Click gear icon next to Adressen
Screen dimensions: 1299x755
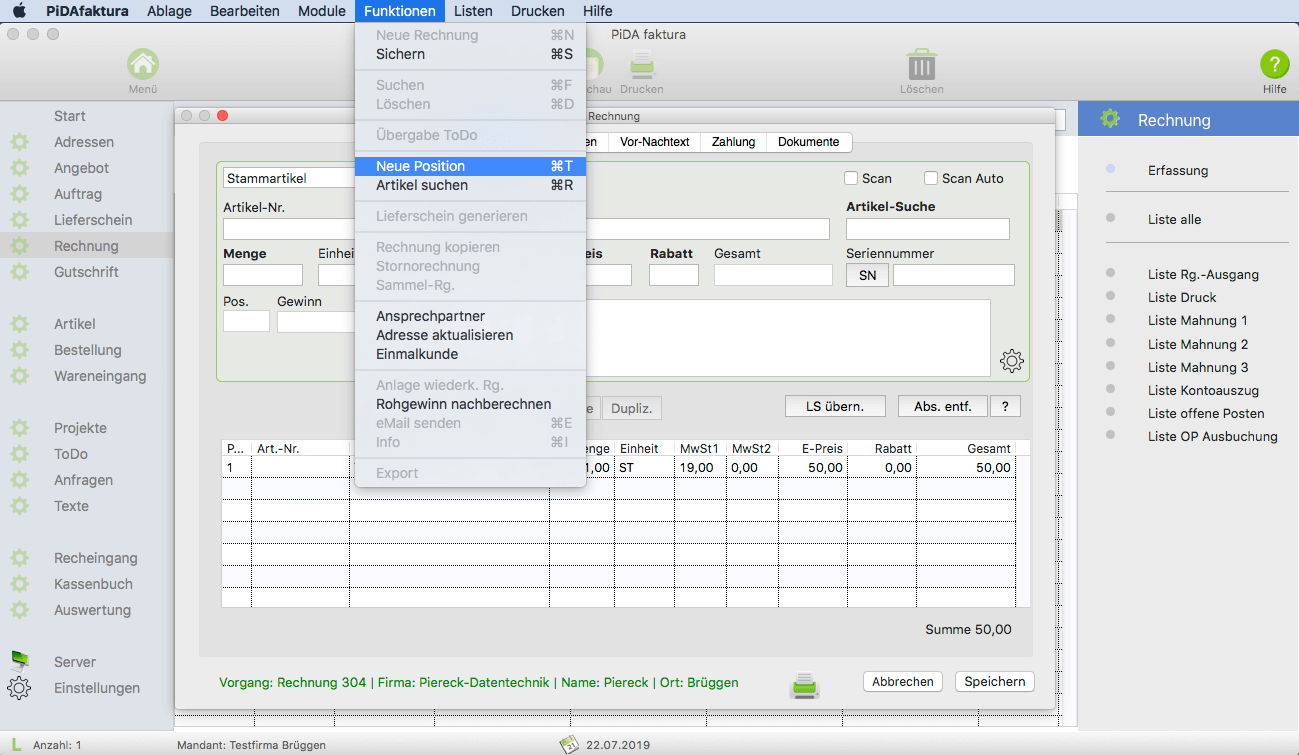coord(20,142)
